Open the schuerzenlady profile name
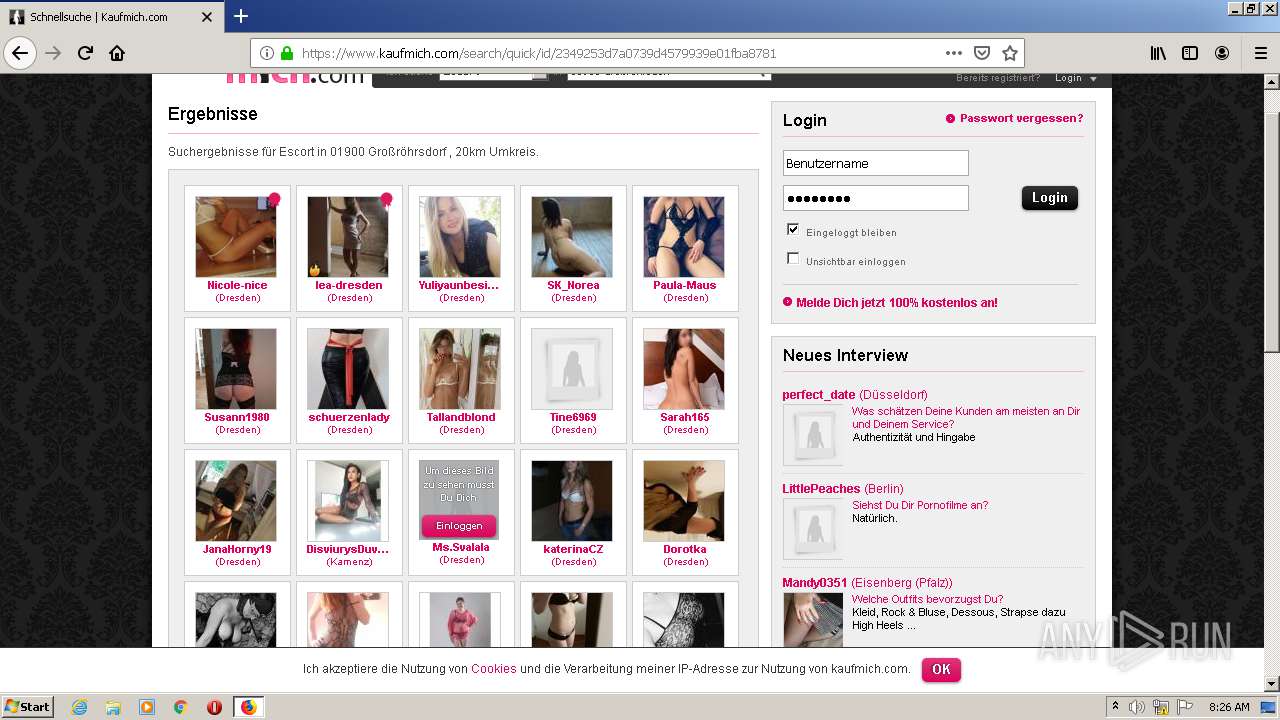Viewport: 1280px width, 720px height. [349, 417]
